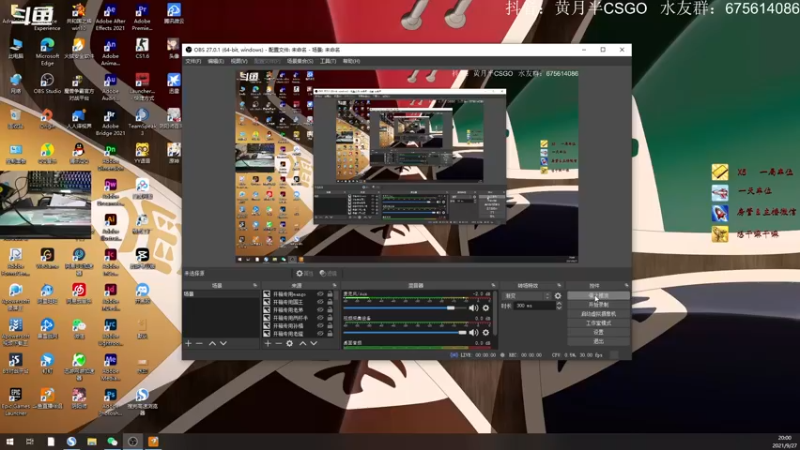Open microphone channel gear settings in mixer
The image size is (800, 450).
coord(486,308)
